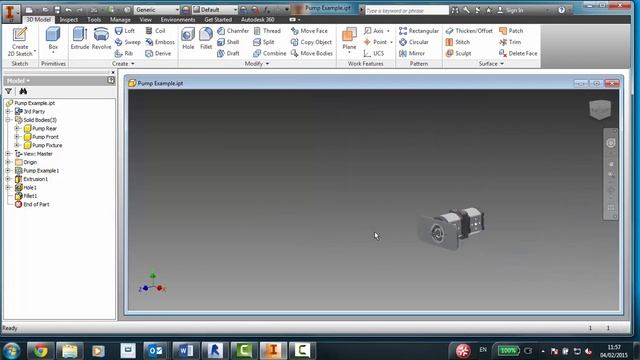Select the Circular pattern tool
This screenshot has width=640, height=360.
pyautogui.click(x=414, y=42)
